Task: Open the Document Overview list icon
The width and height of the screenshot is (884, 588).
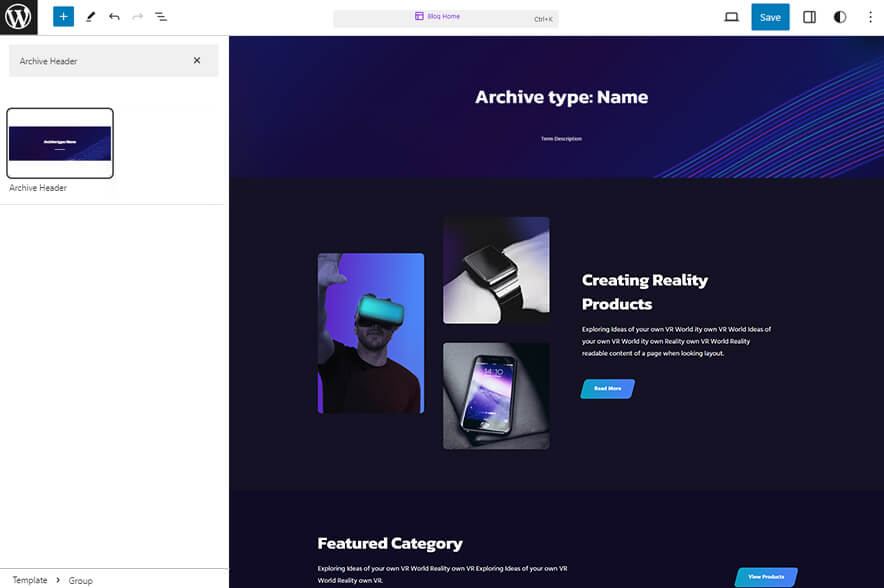Action: point(161,16)
